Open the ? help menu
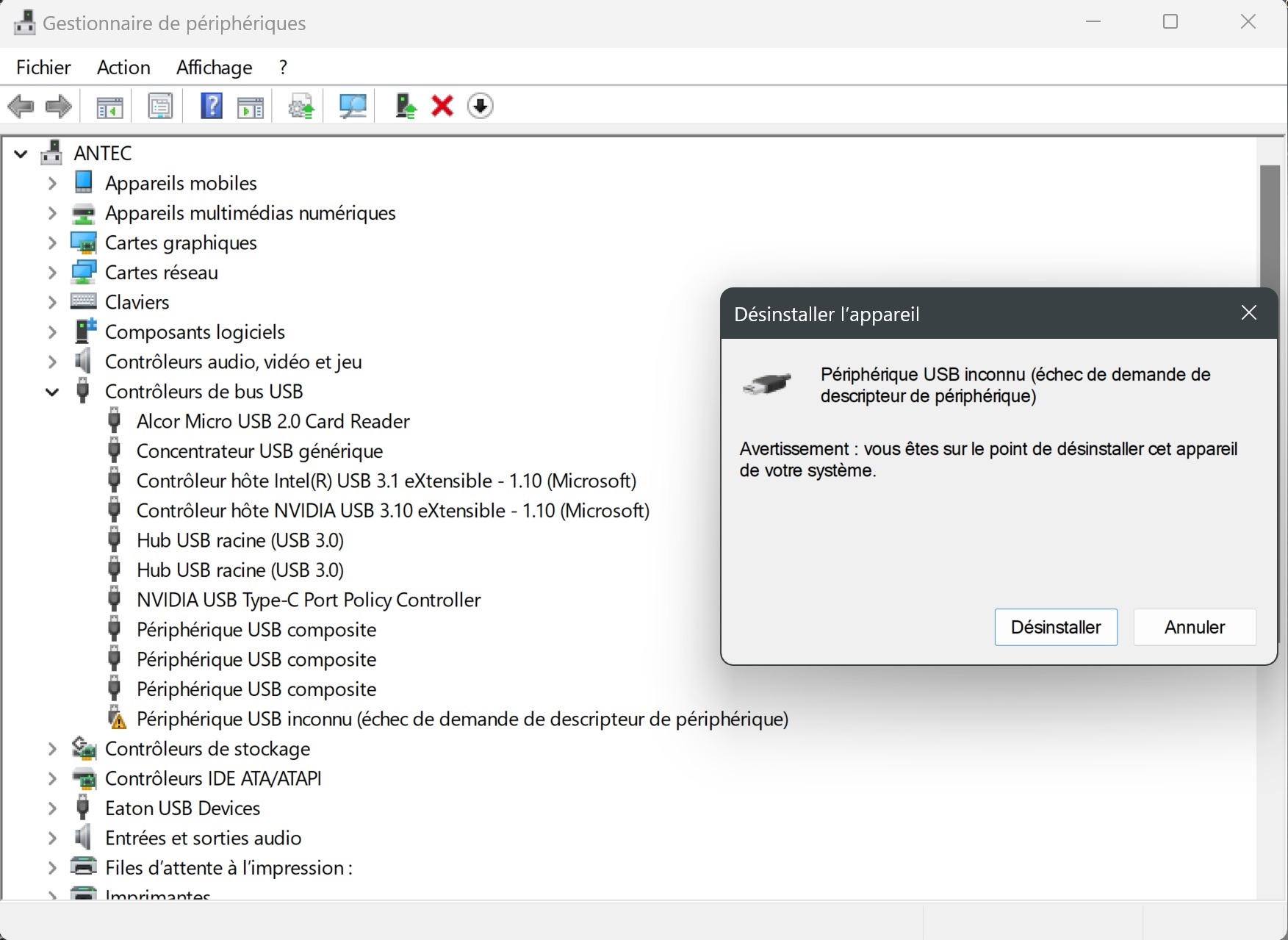The image size is (1288, 940). [283, 67]
